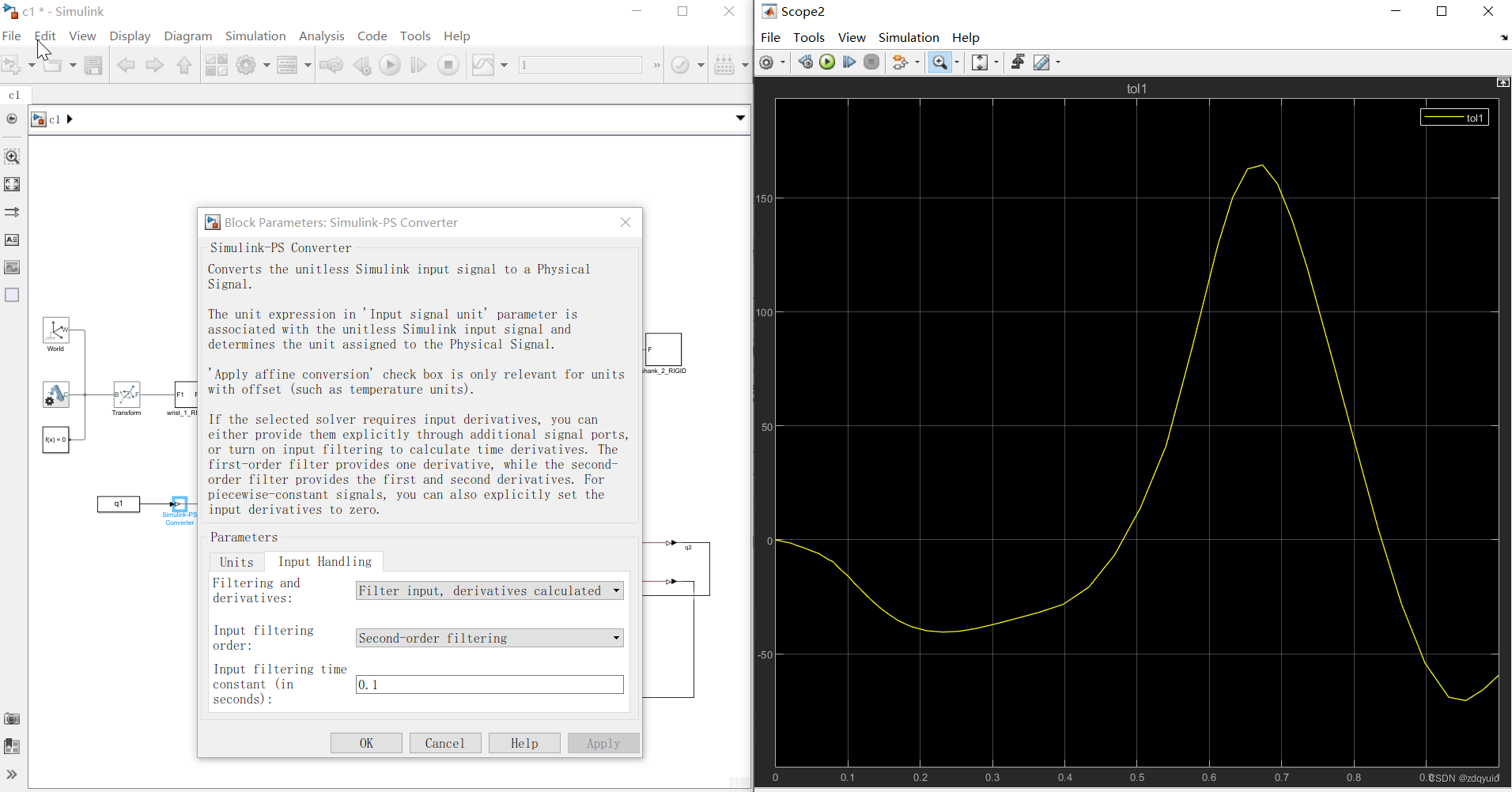This screenshot has height=792, width=1512.
Task: Click Model Explorer icon in Simulink toolbar
Action: [x=287, y=65]
